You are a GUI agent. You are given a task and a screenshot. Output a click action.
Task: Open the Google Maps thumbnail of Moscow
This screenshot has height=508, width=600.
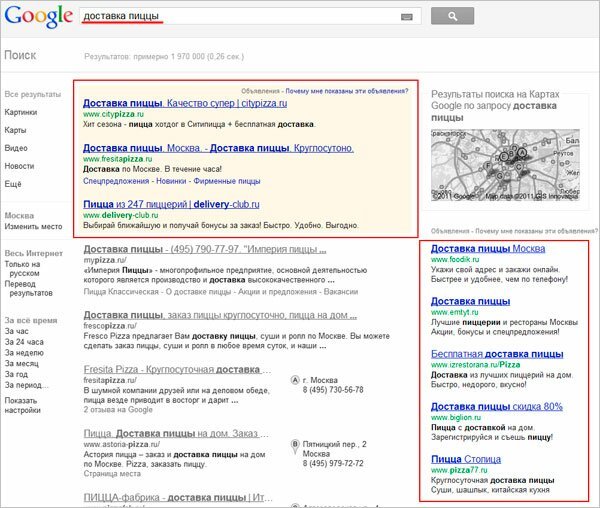click(x=505, y=165)
